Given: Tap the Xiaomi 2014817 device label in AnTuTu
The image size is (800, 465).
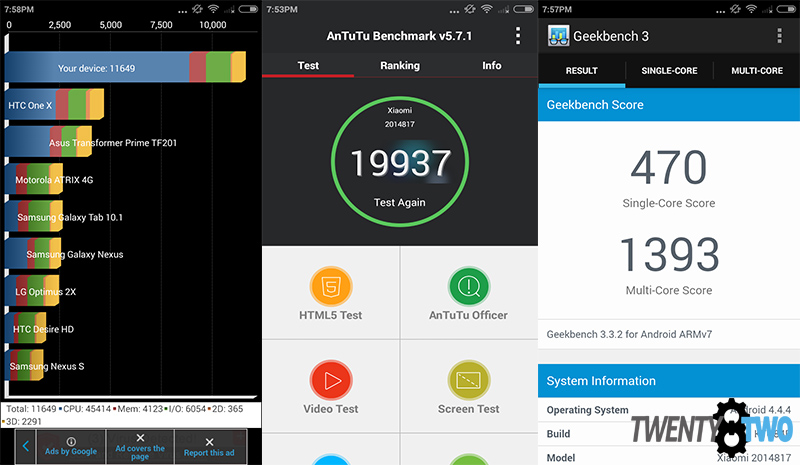Looking at the screenshot, I should pyautogui.click(x=399, y=117).
